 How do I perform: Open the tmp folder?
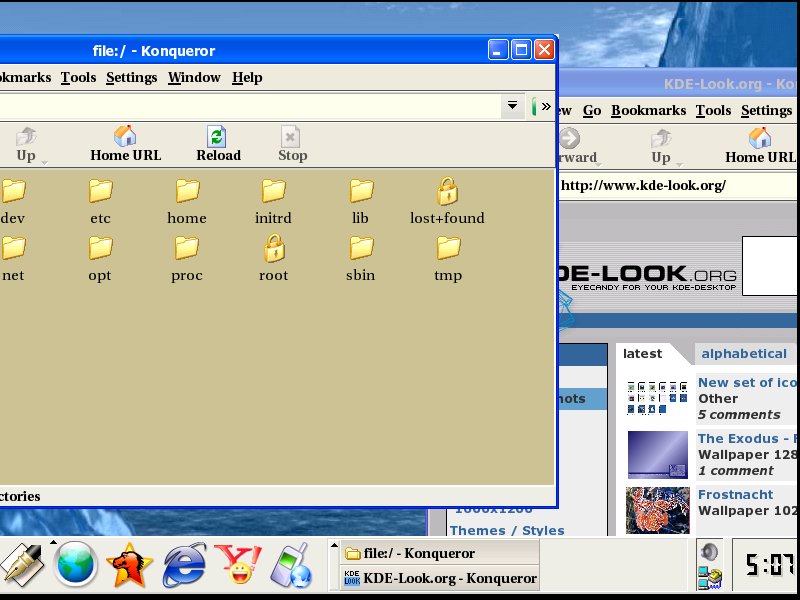point(448,259)
